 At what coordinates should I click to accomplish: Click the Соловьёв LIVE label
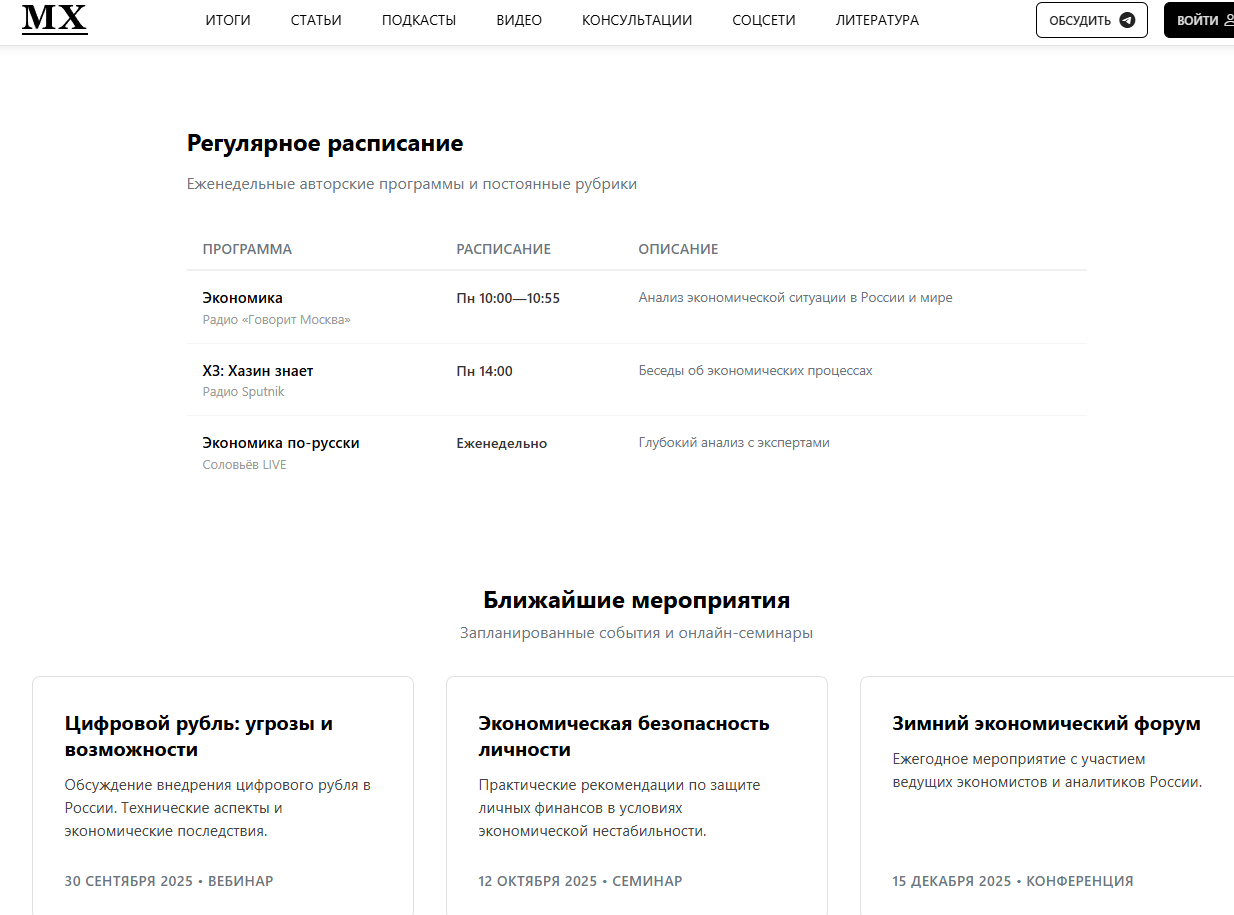(x=244, y=464)
